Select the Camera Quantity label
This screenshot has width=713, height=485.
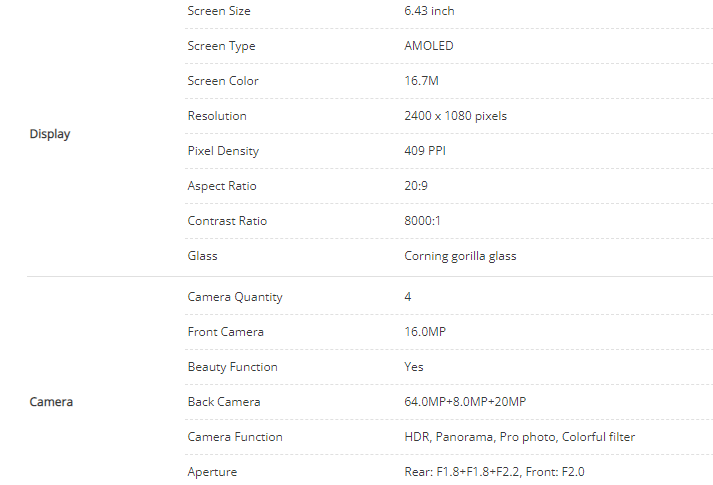pos(235,297)
